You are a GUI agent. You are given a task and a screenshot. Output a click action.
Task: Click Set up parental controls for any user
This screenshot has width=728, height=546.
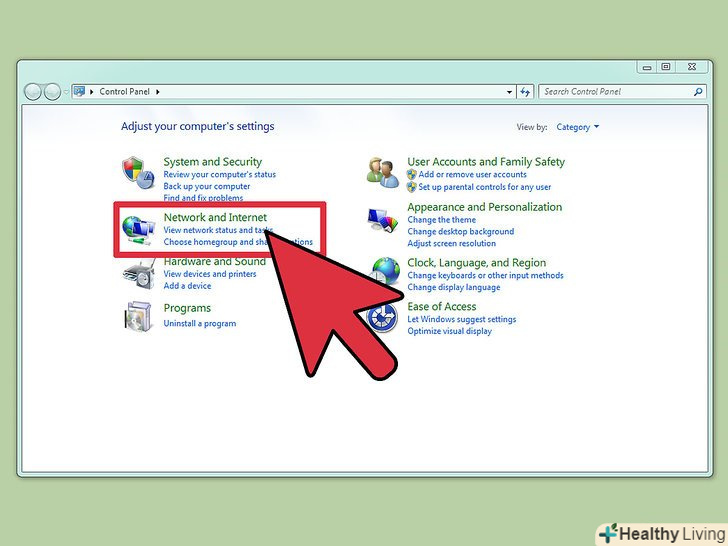(x=485, y=187)
